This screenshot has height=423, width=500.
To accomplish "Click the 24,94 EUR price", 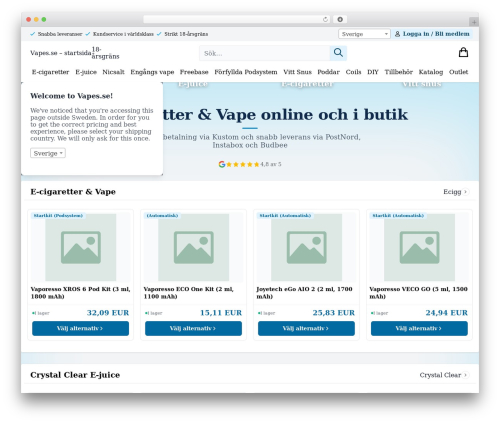I will tap(447, 313).
